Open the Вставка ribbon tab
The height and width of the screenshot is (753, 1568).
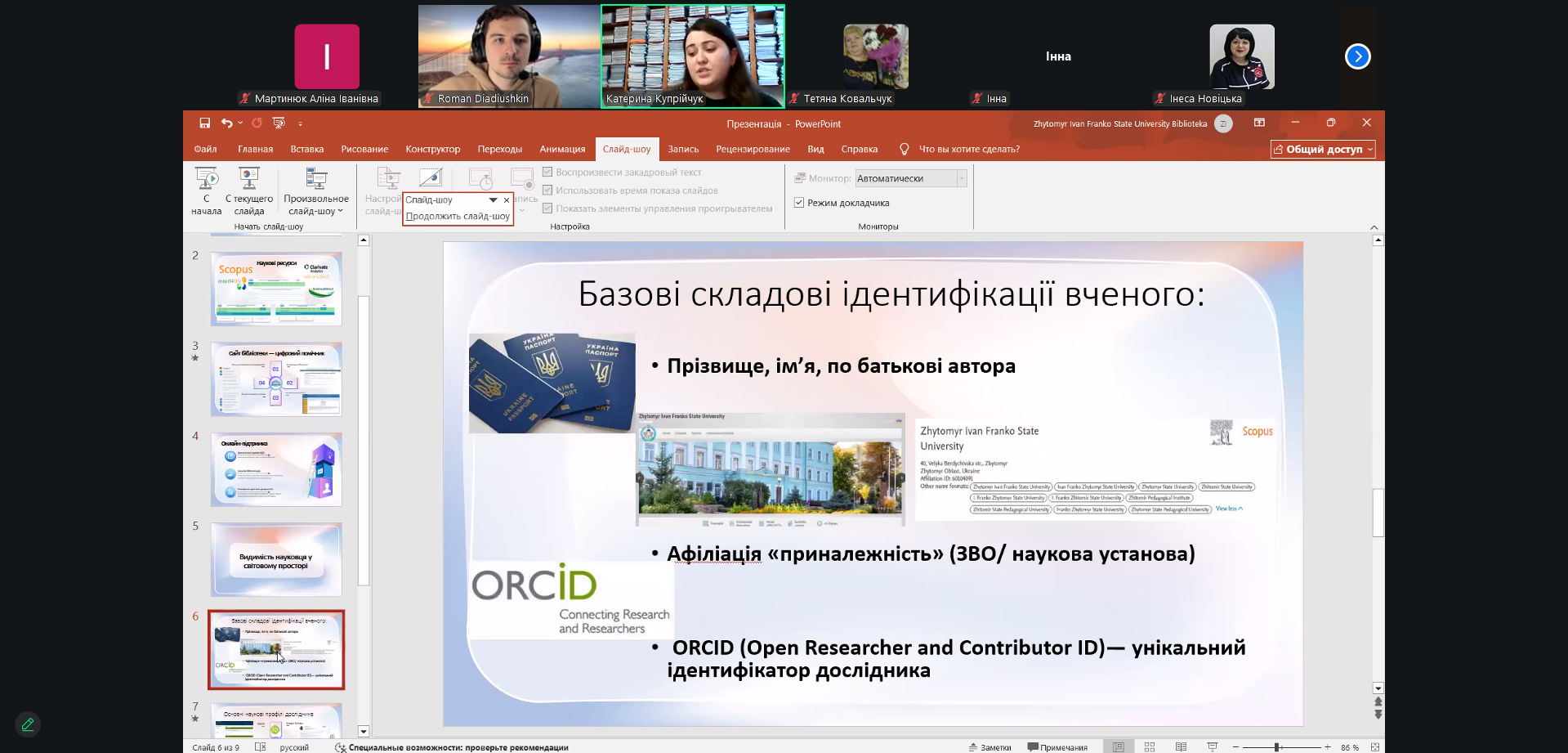306,149
